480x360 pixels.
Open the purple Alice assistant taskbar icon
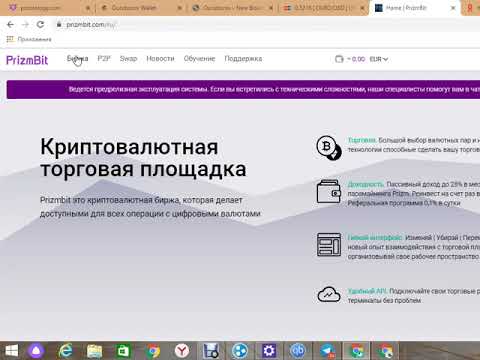coord(36,351)
